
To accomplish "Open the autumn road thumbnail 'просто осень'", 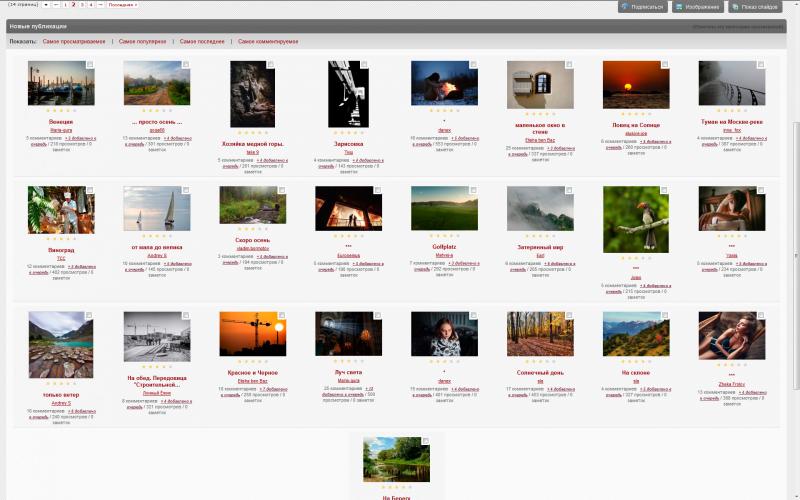I will [157, 83].
